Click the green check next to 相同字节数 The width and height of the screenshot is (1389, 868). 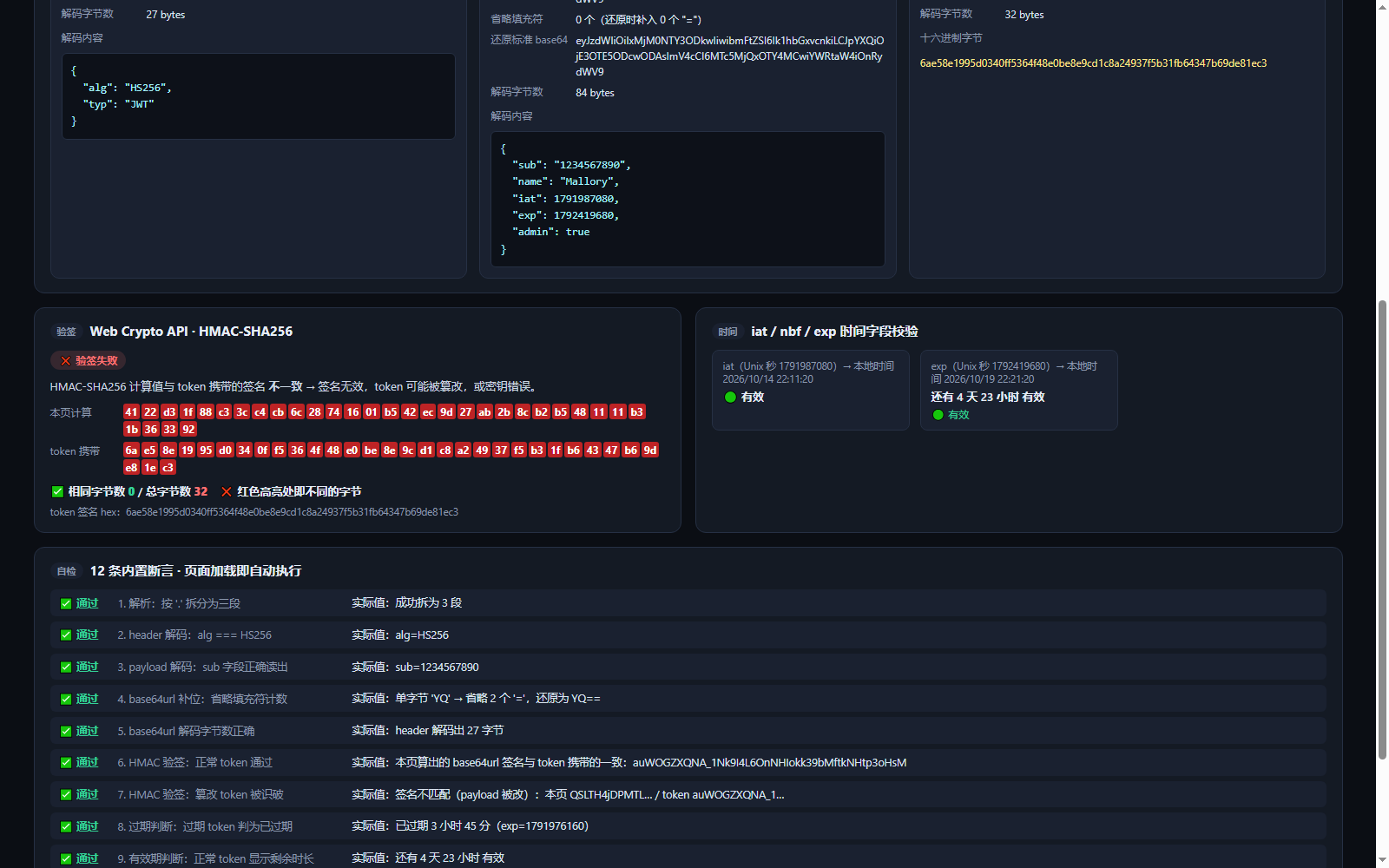tap(57, 491)
